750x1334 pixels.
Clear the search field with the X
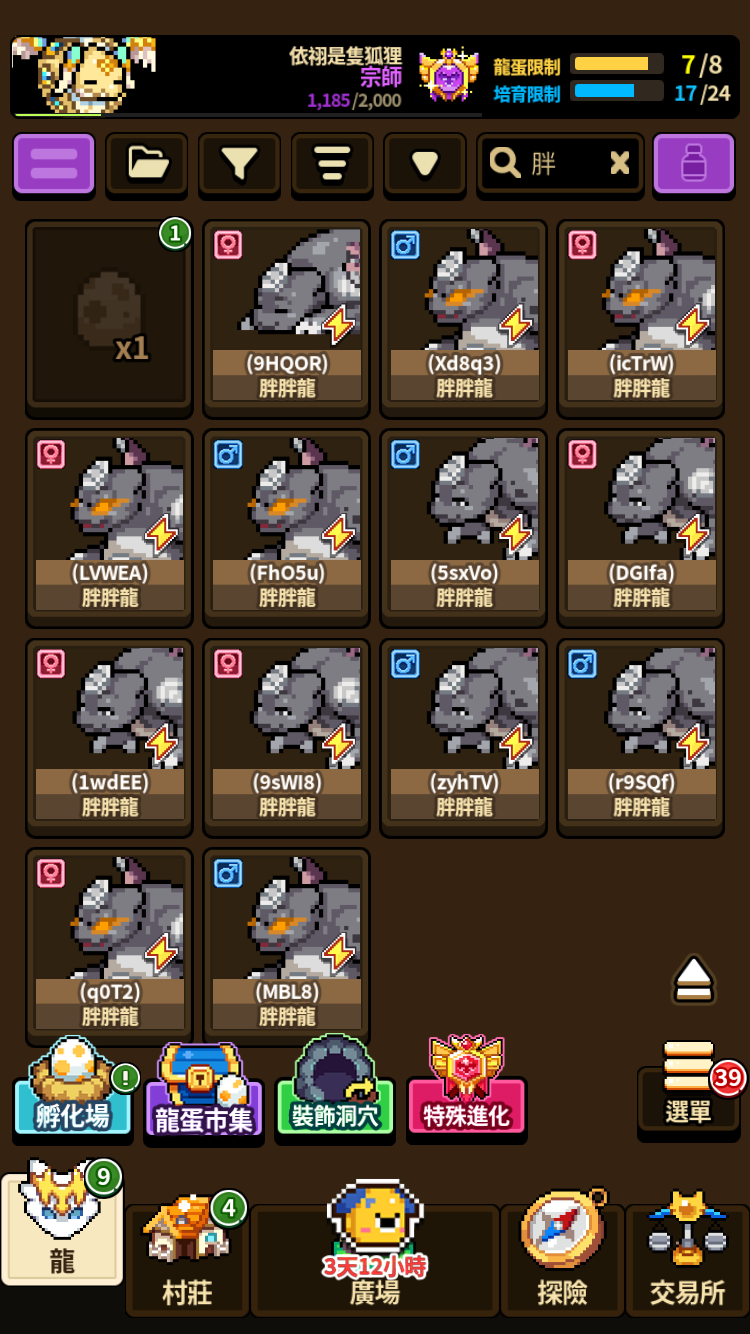pos(620,163)
